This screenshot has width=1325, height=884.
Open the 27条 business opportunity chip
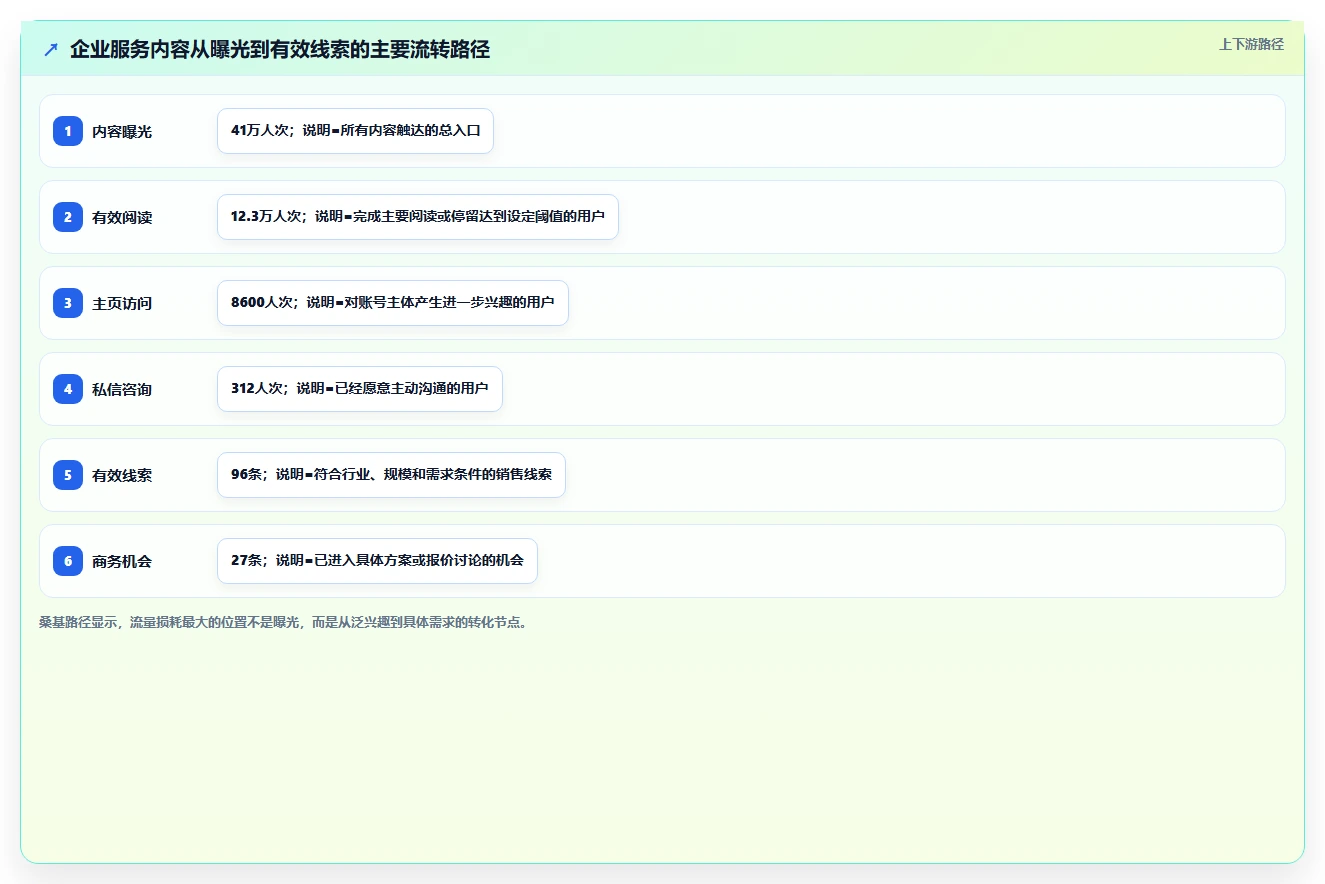(x=377, y=561)
